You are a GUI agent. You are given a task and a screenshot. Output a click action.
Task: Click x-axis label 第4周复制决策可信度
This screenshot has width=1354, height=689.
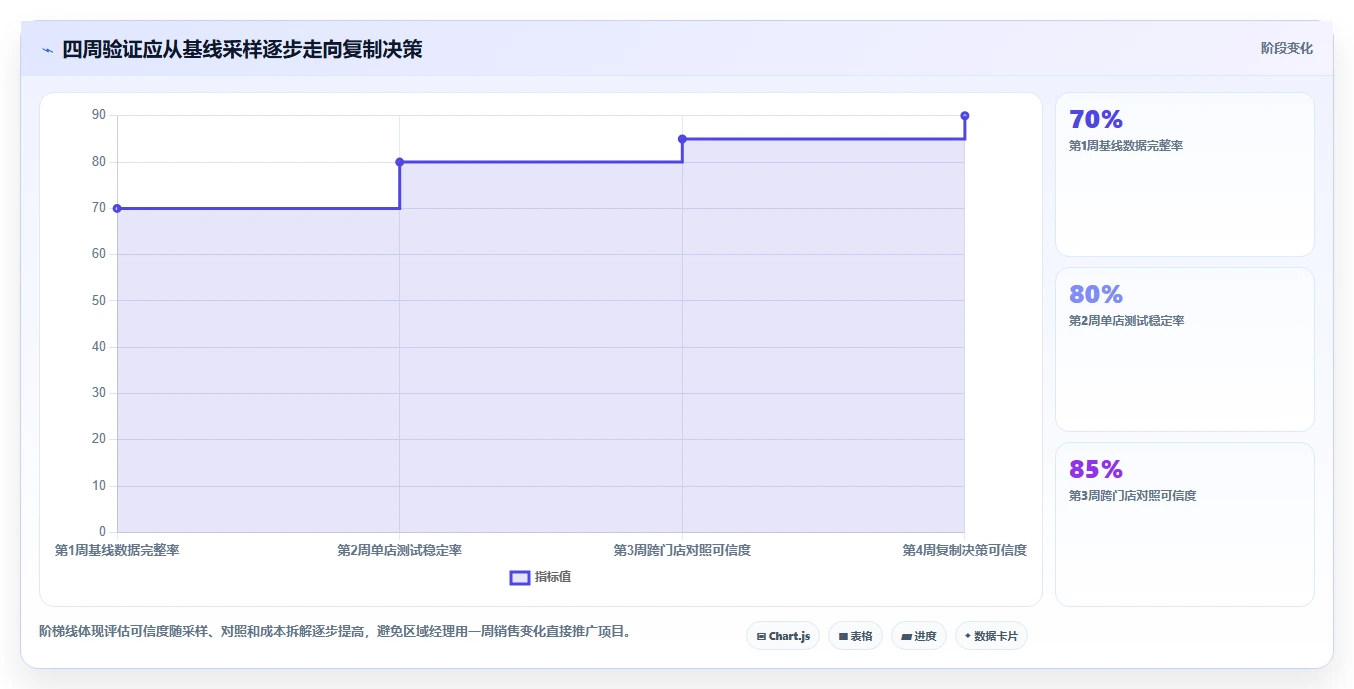point(964,550)
